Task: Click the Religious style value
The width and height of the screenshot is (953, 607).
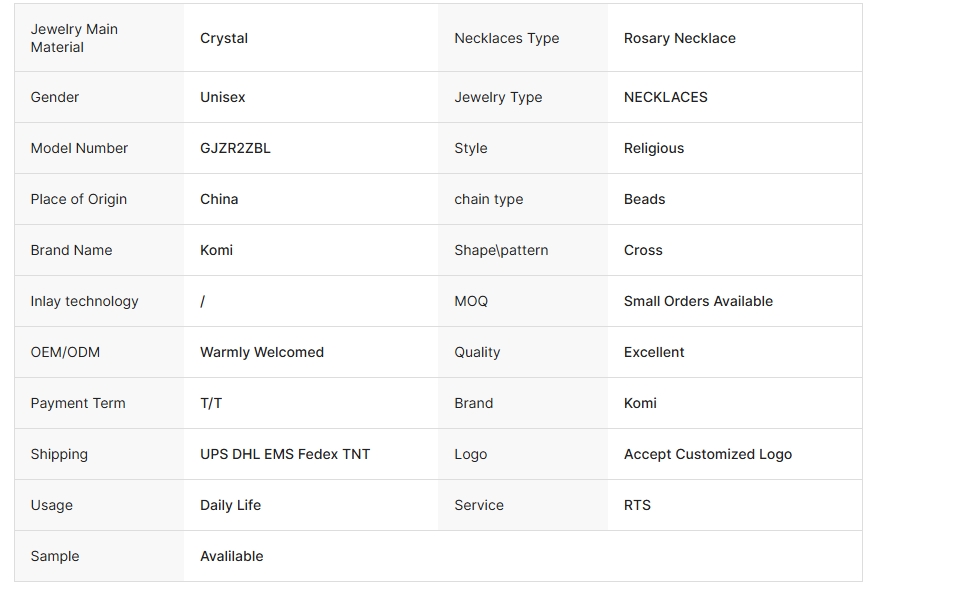Action: tap(654, 148)
